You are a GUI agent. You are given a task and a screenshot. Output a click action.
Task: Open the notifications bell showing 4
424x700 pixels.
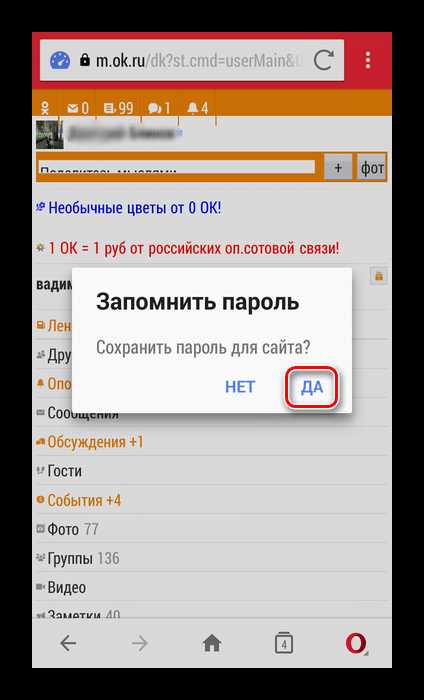click(x=198, y=108)
